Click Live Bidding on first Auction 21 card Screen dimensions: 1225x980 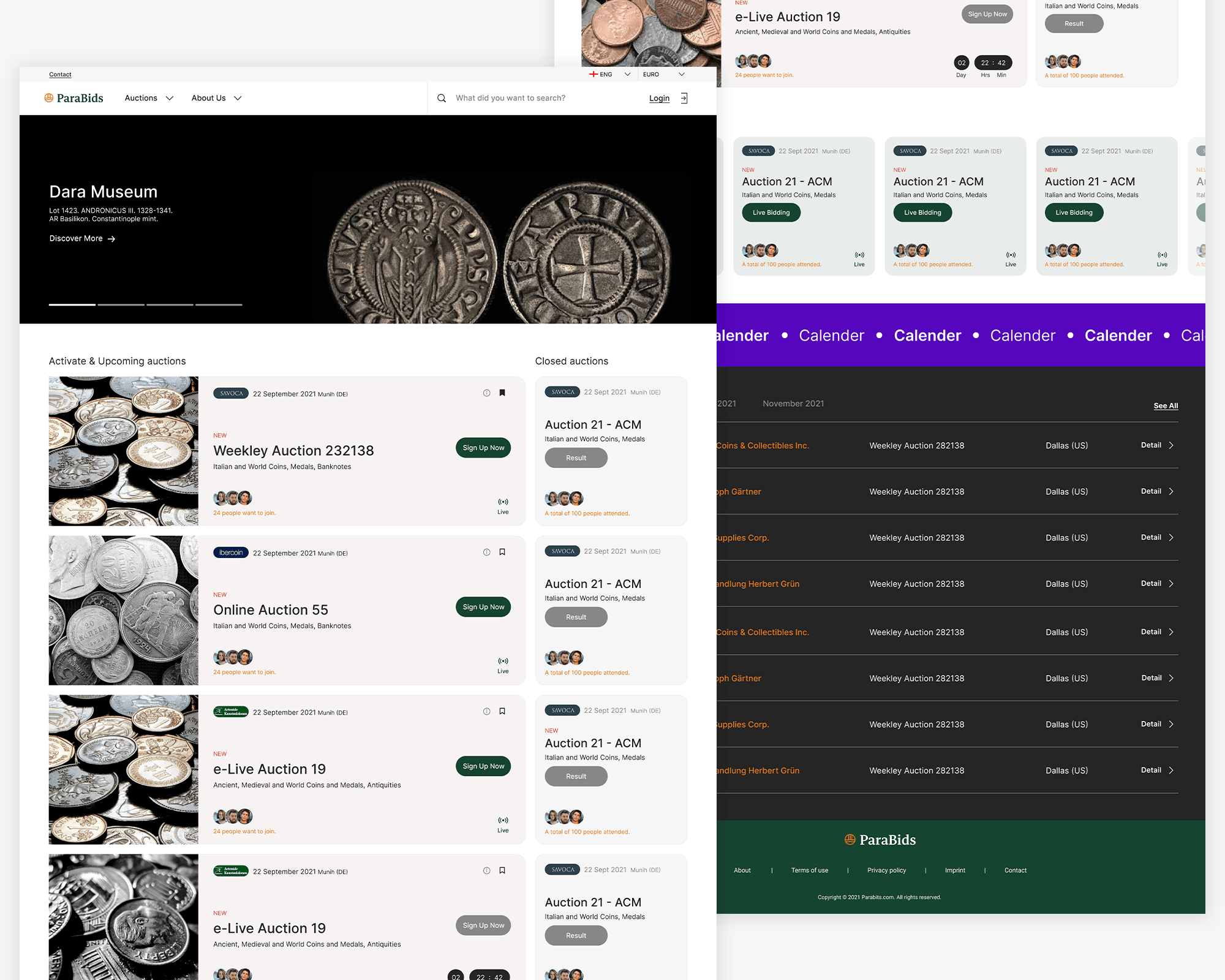click(x=771, y=213)
